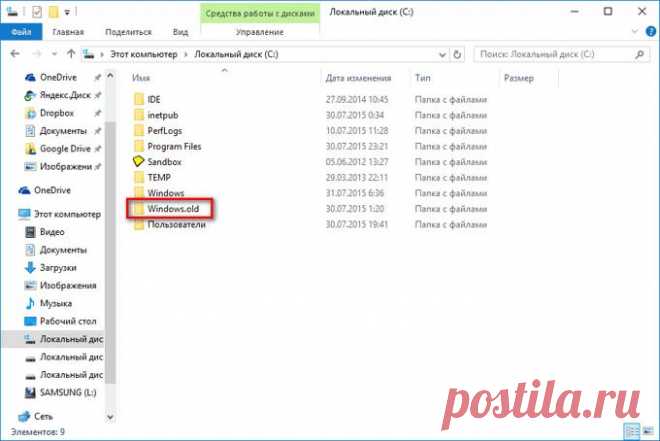Select the PerfLogs folder
Viewport: 660px width, 441px height.
pyautogui.click(x=164, y=130)
